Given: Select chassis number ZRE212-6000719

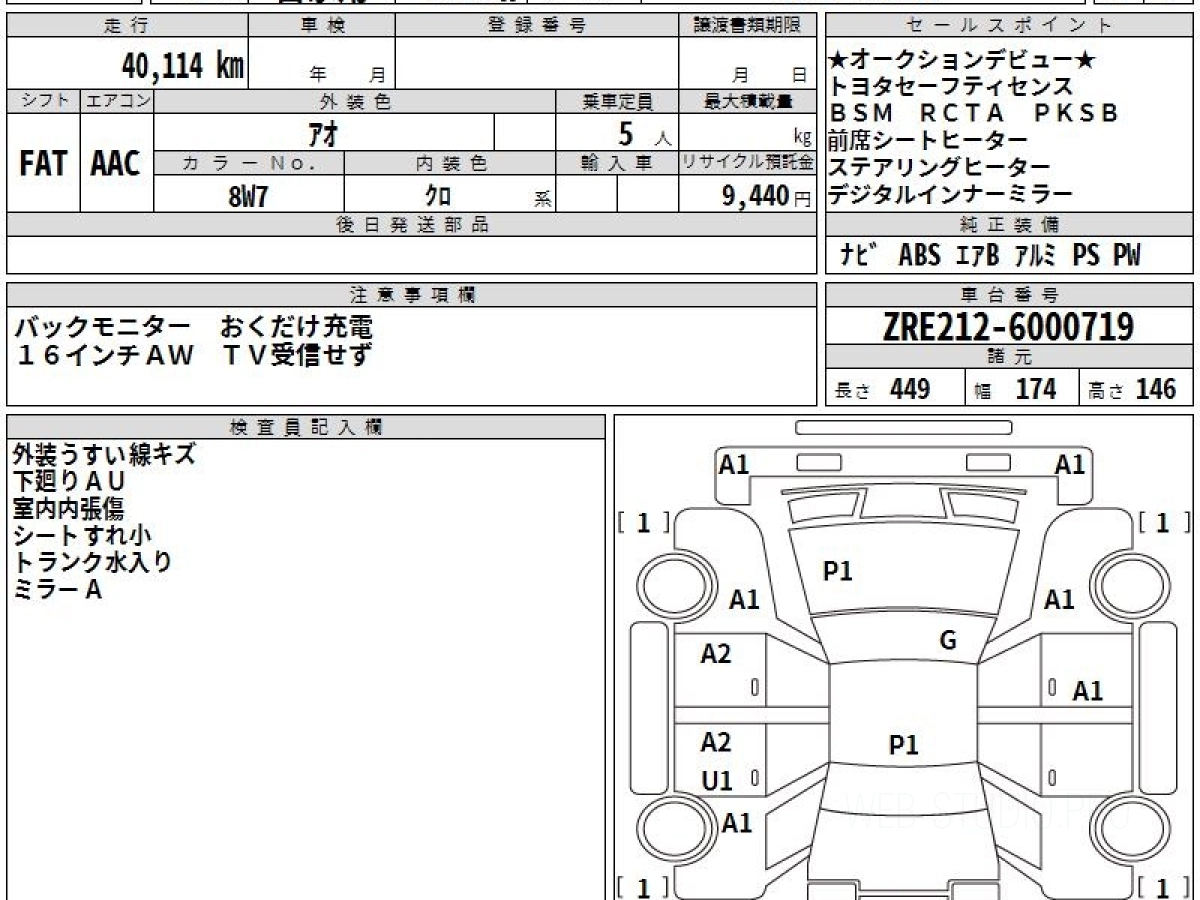Looking at the screenshot, I should 1009,326.
